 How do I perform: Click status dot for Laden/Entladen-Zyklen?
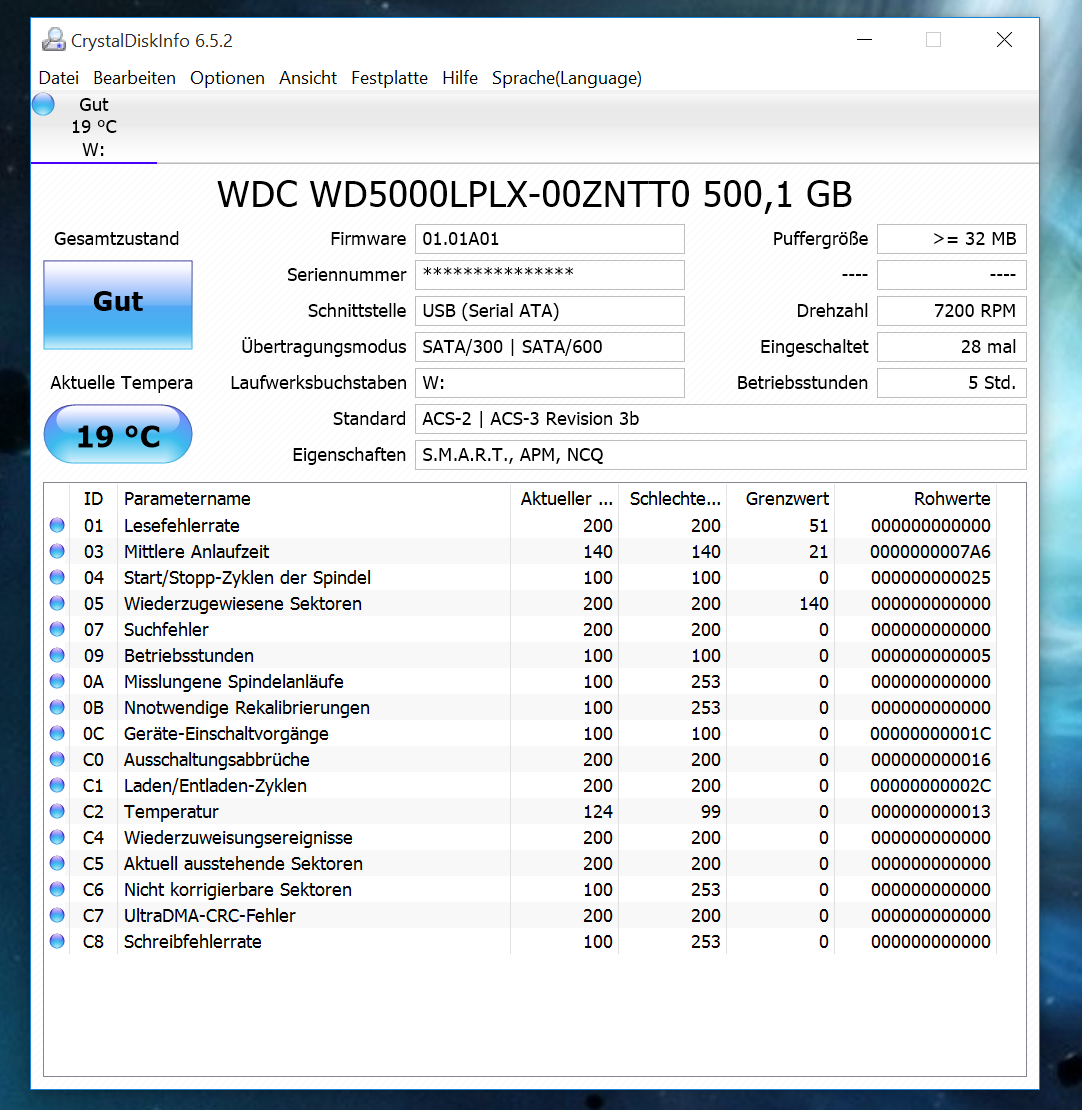point(57,785)
